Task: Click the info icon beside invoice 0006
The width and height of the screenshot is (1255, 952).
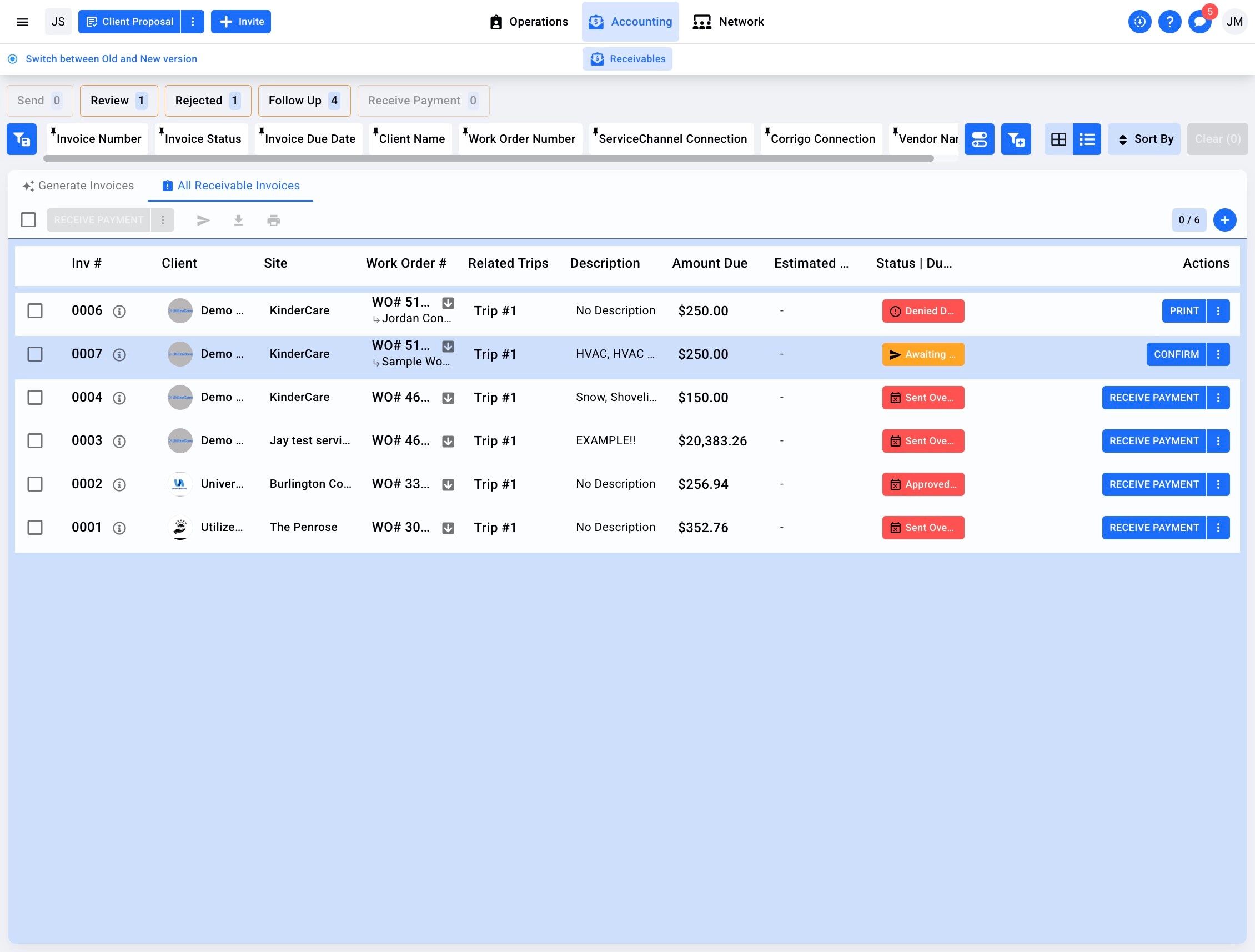Action: click(x=119, y=312)
